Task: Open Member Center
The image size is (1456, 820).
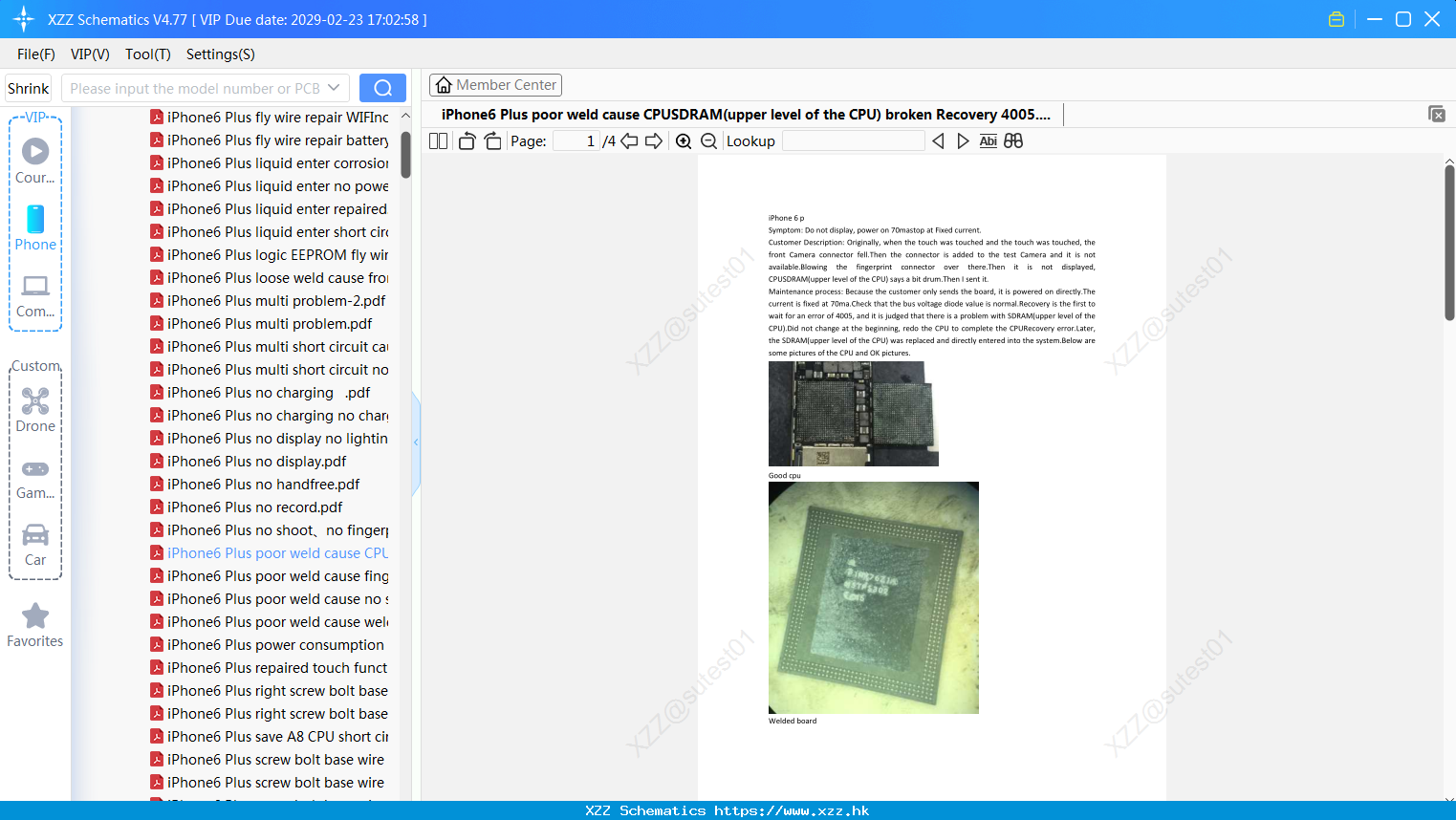Action: pyautogui.click(x=495, y=85)
